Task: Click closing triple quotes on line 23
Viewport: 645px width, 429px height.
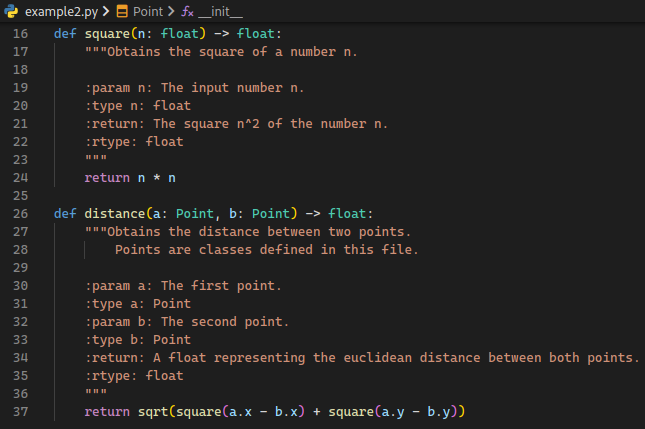Action: [x=96, y=159]
